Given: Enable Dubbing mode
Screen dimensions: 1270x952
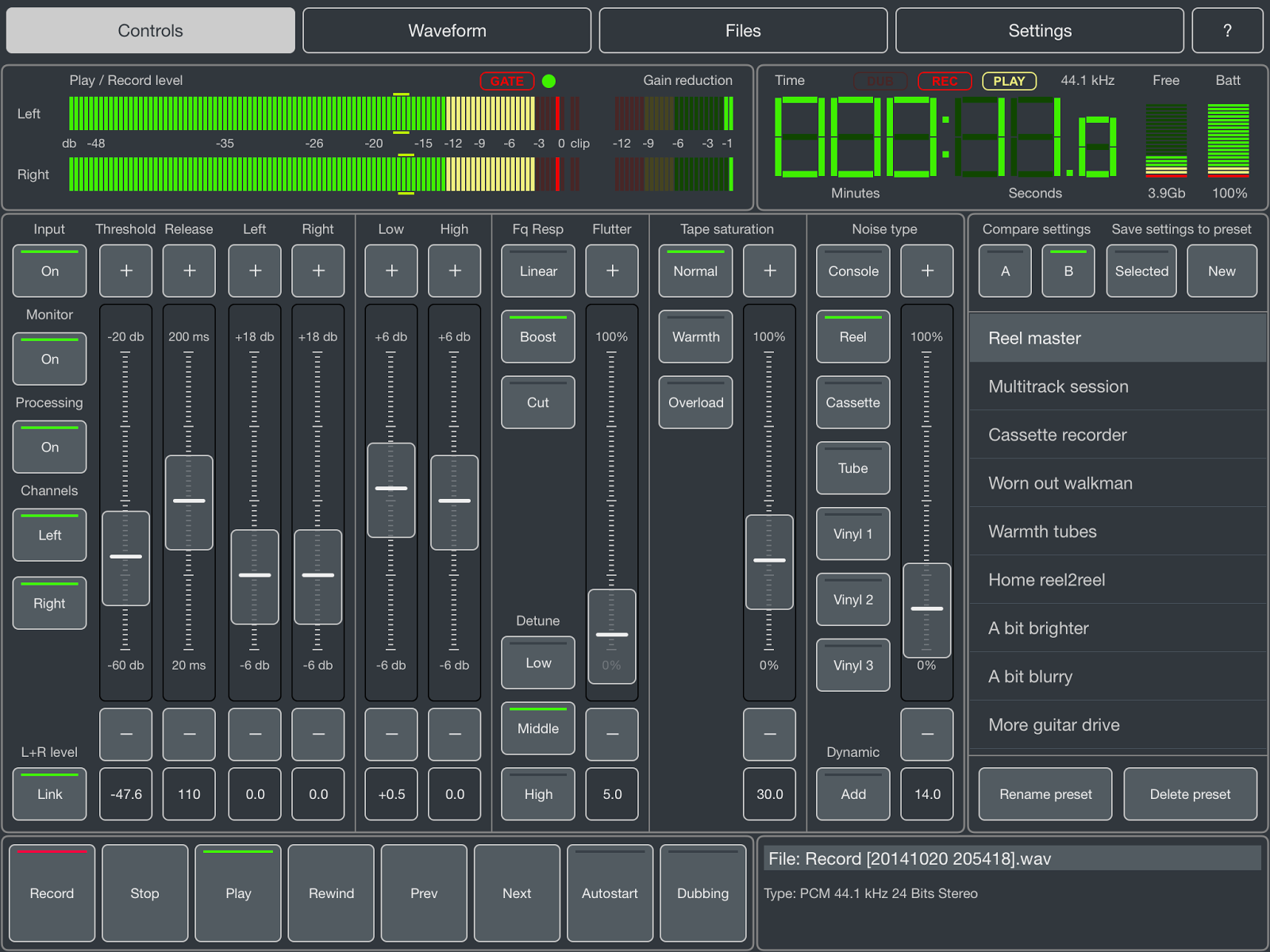Looking at the screenshot, I should point(702,892).
